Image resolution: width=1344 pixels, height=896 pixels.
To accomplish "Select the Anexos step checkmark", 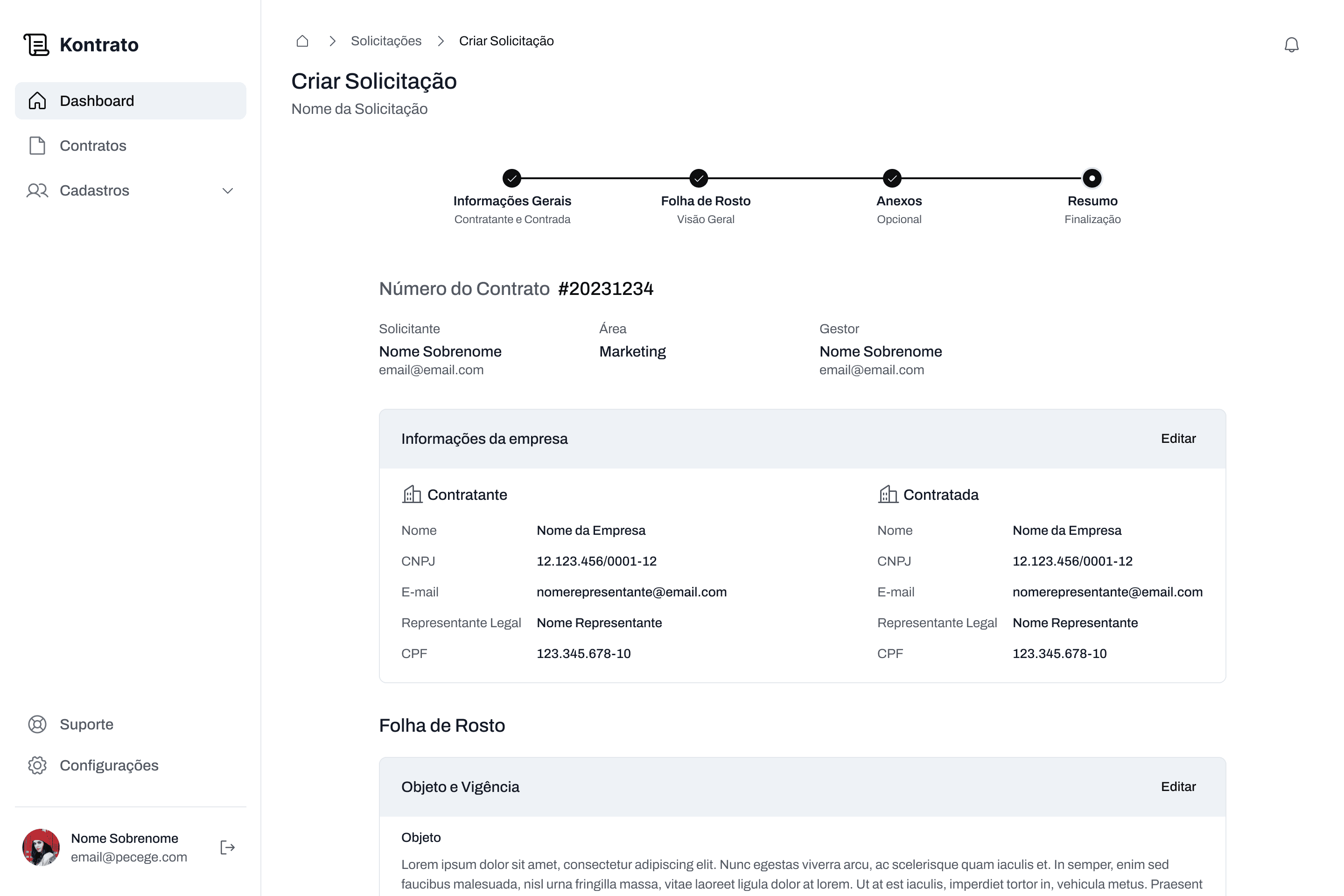I will pyautogui.click(x=891, y=178).
